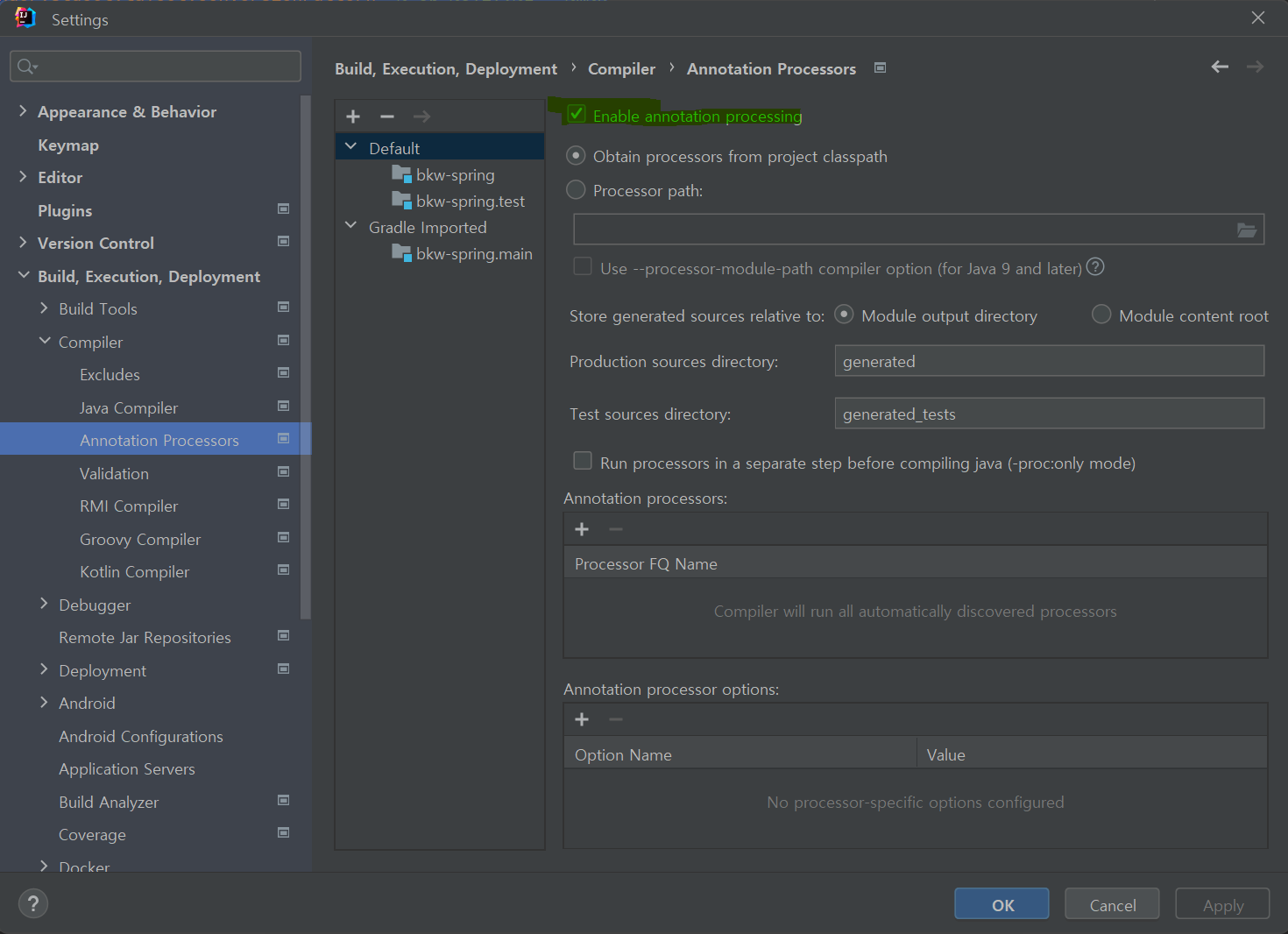Click the bkw-spring module folder icon
Image resolution: width=1288 pixels, height=934 pixels.
click(401, 173)
